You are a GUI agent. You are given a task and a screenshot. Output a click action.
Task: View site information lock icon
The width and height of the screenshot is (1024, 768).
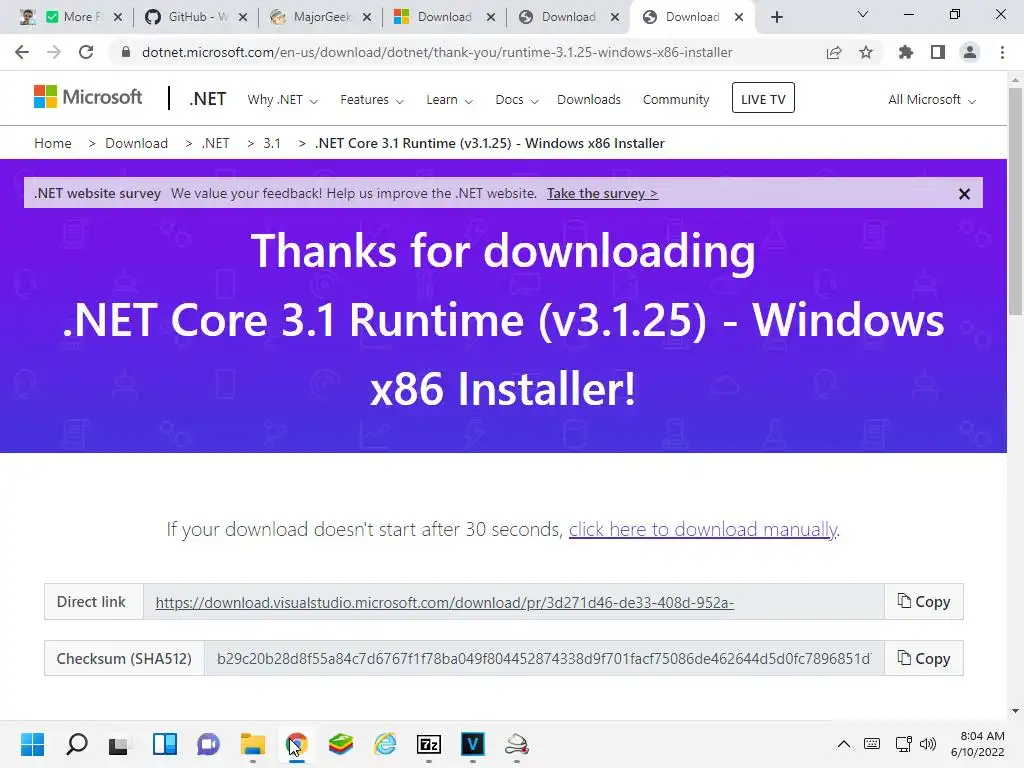(126, 52)
